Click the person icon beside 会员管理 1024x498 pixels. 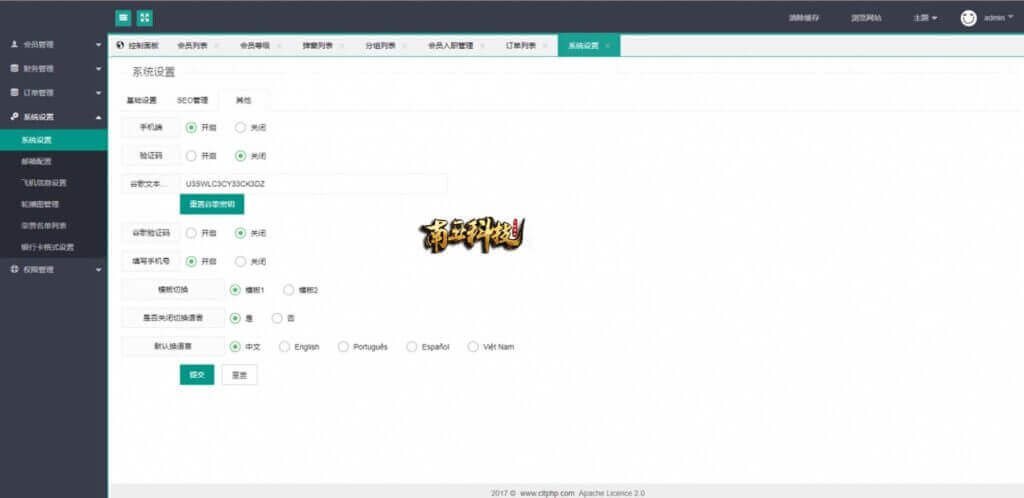pos(14,45)
